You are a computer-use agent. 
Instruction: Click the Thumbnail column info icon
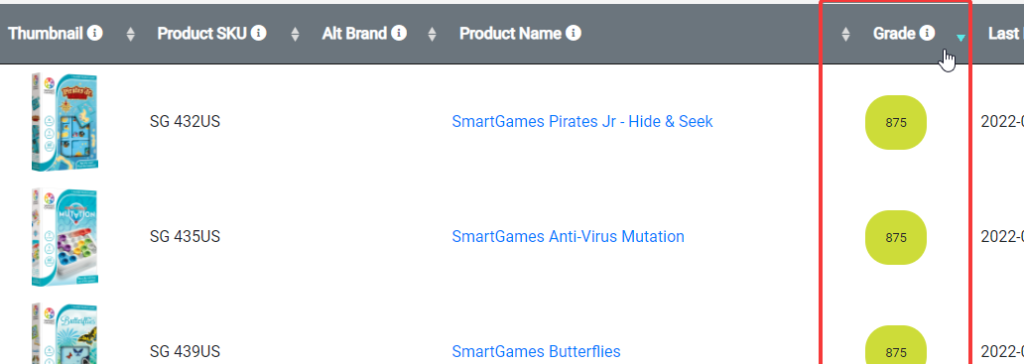pos(95,33)
